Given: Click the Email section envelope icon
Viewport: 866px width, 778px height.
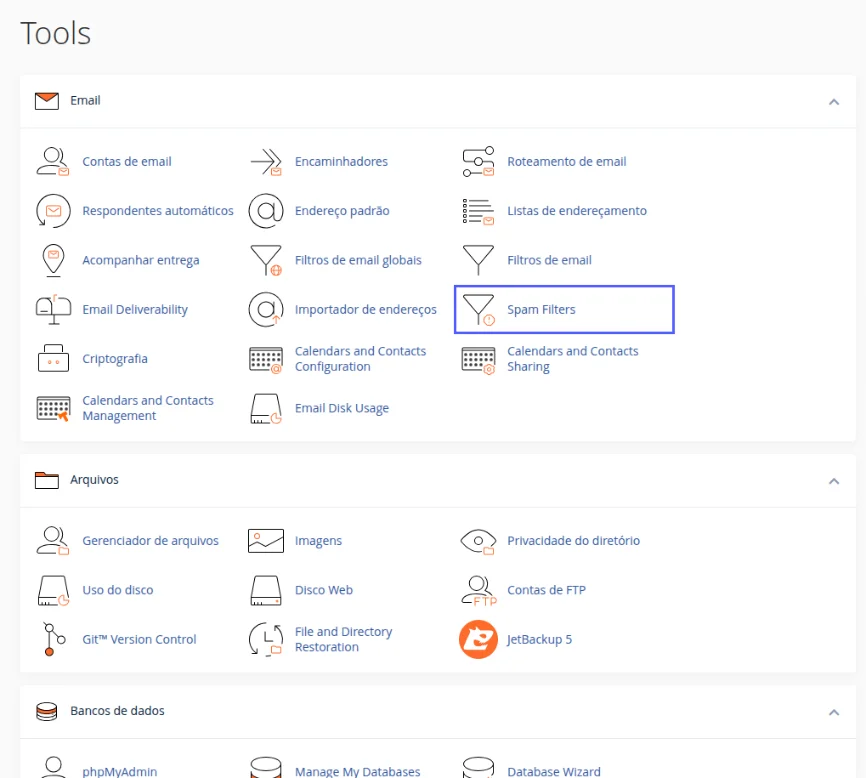Looking at the screenshot, I should click(x=47, y=101).
